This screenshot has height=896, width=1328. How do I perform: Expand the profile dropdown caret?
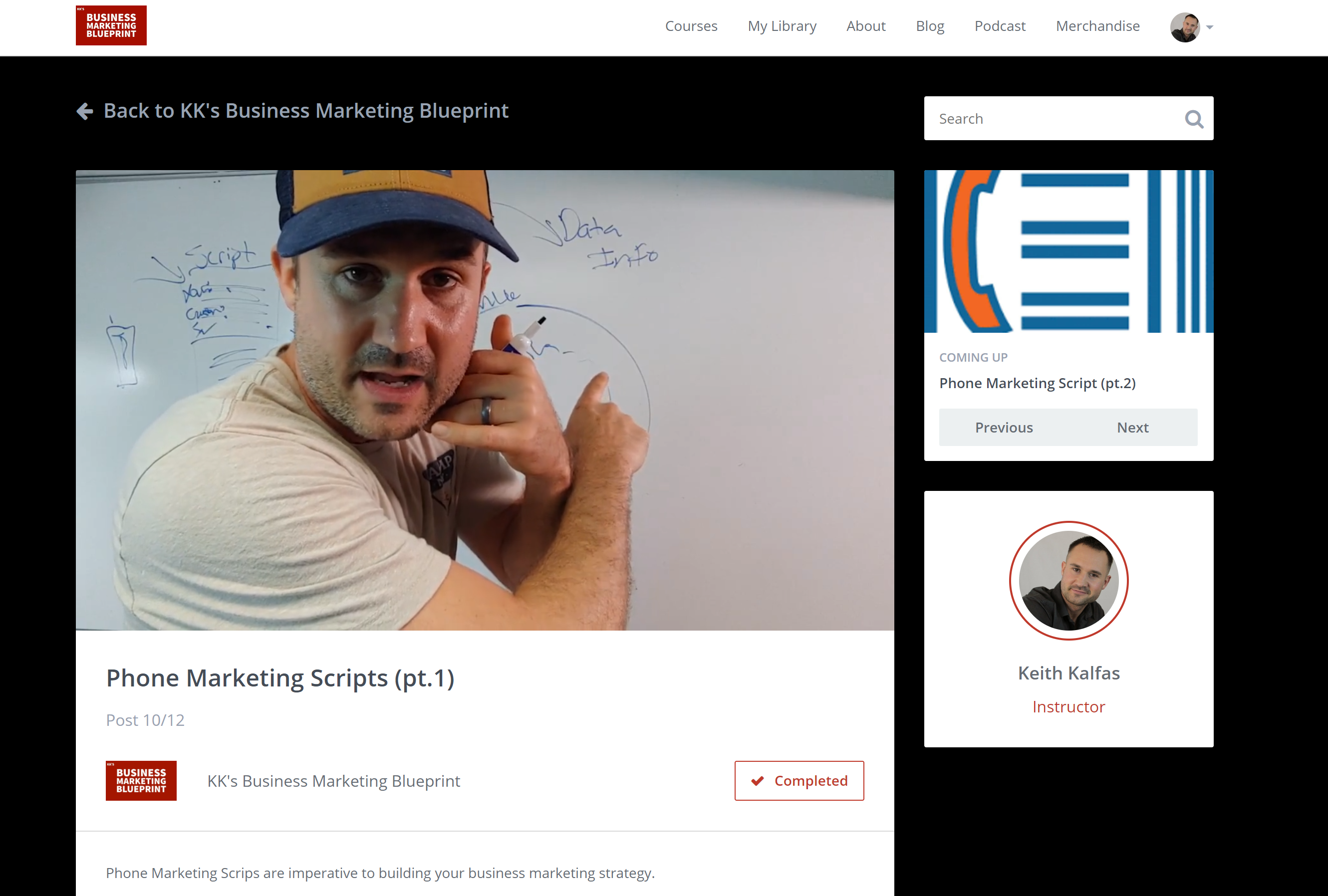[x=1209, y=27]
